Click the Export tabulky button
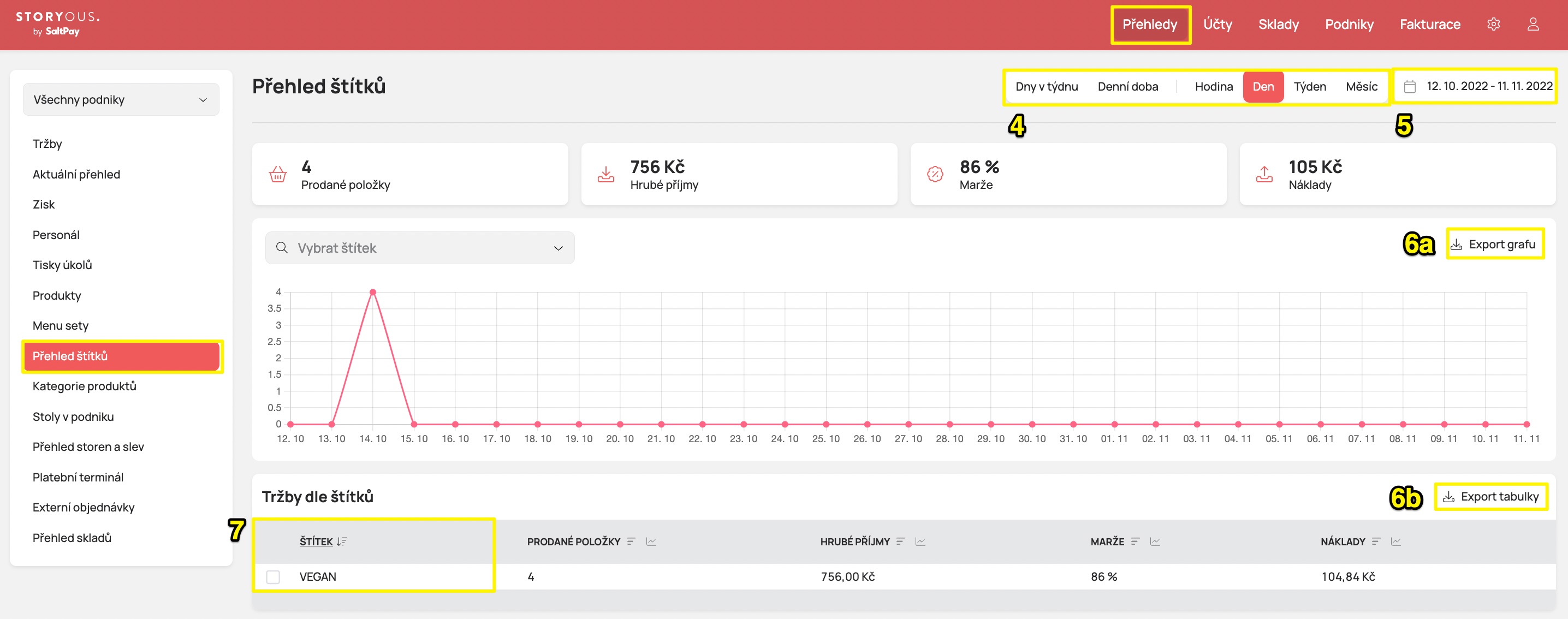The height and width of the screenshot is (619, 1568). [1490, 497]
